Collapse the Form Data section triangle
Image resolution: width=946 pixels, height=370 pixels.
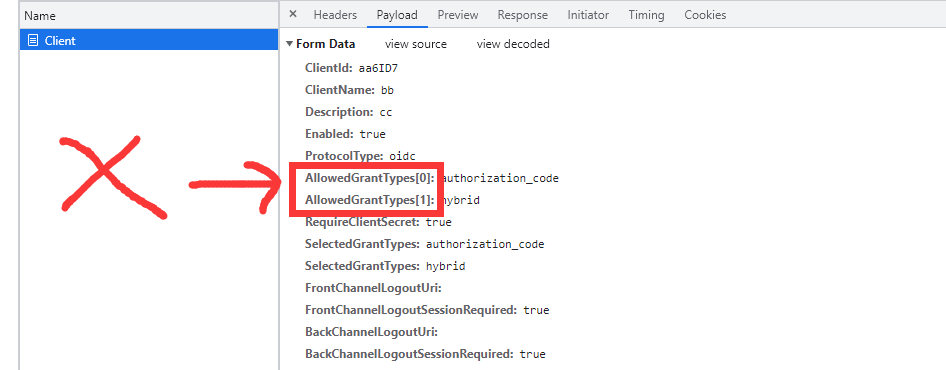pyautogui.click(x=290, y=44)
